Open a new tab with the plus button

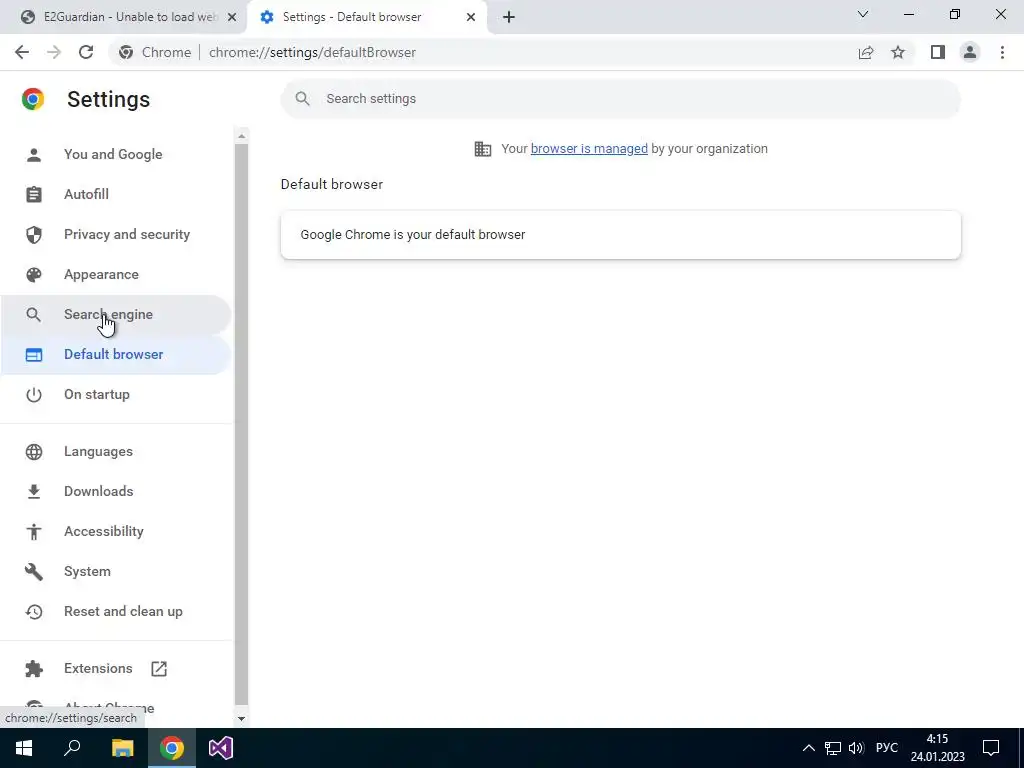[x=509, y=17]
